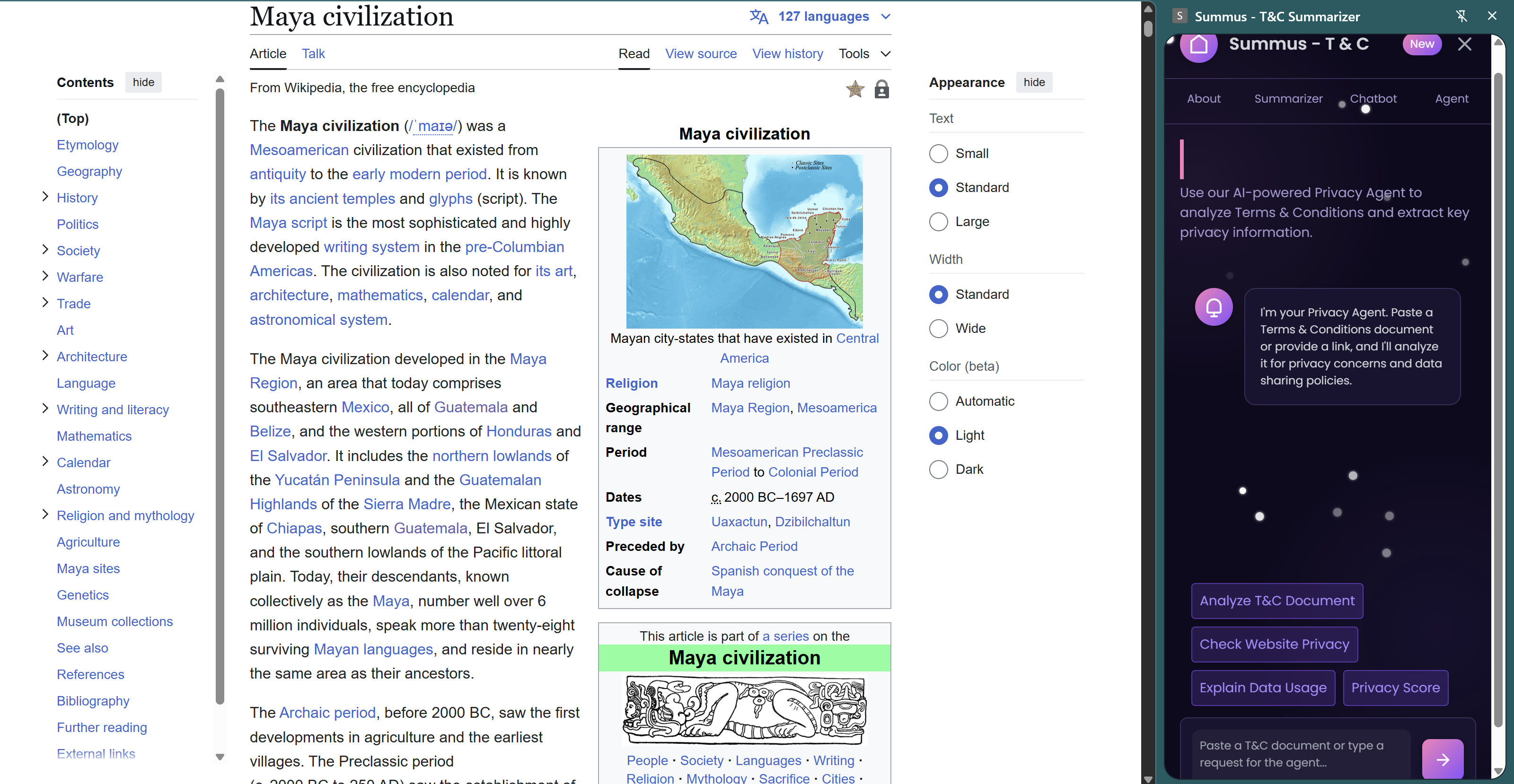The width and height of the screenshot is (1514, 784).
Task: Unpin the Summus side panel pin icon
Action: tap(1461, 16)
